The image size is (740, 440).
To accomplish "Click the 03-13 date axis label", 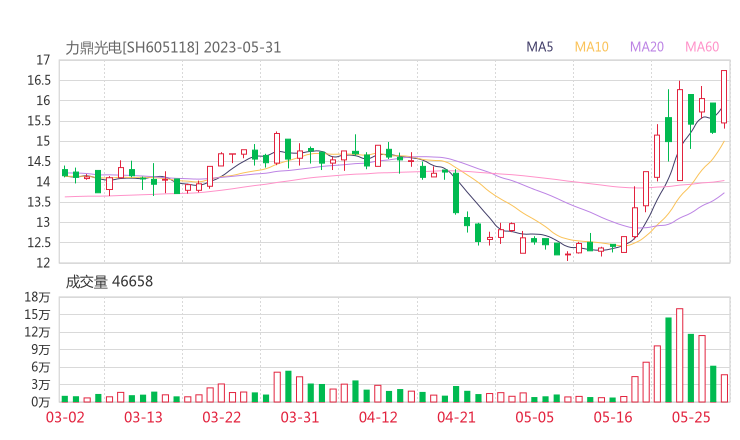I will coord(143,417).
